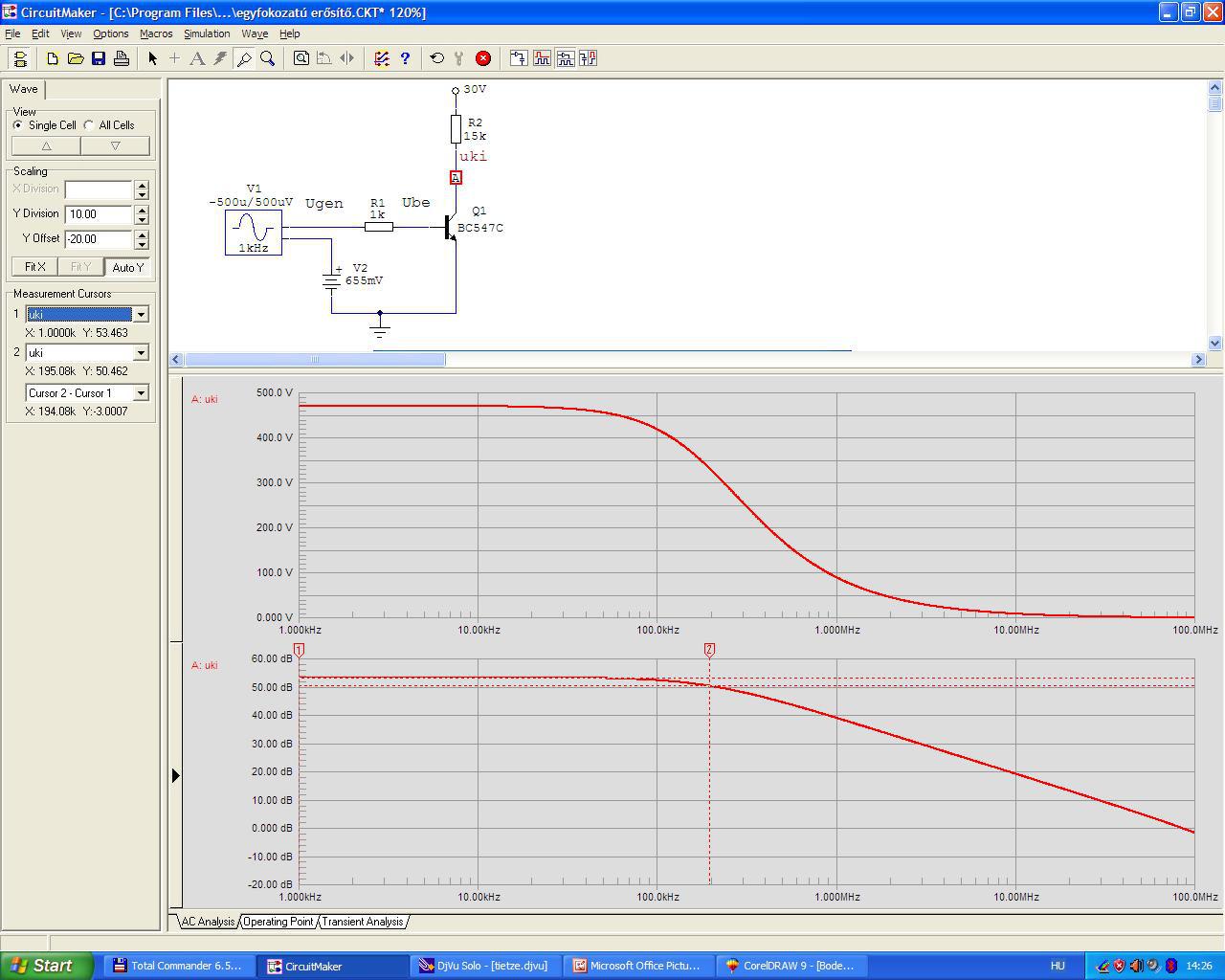Click the Windows Start button
The image size is (1225, 980).
pos(47,966)
